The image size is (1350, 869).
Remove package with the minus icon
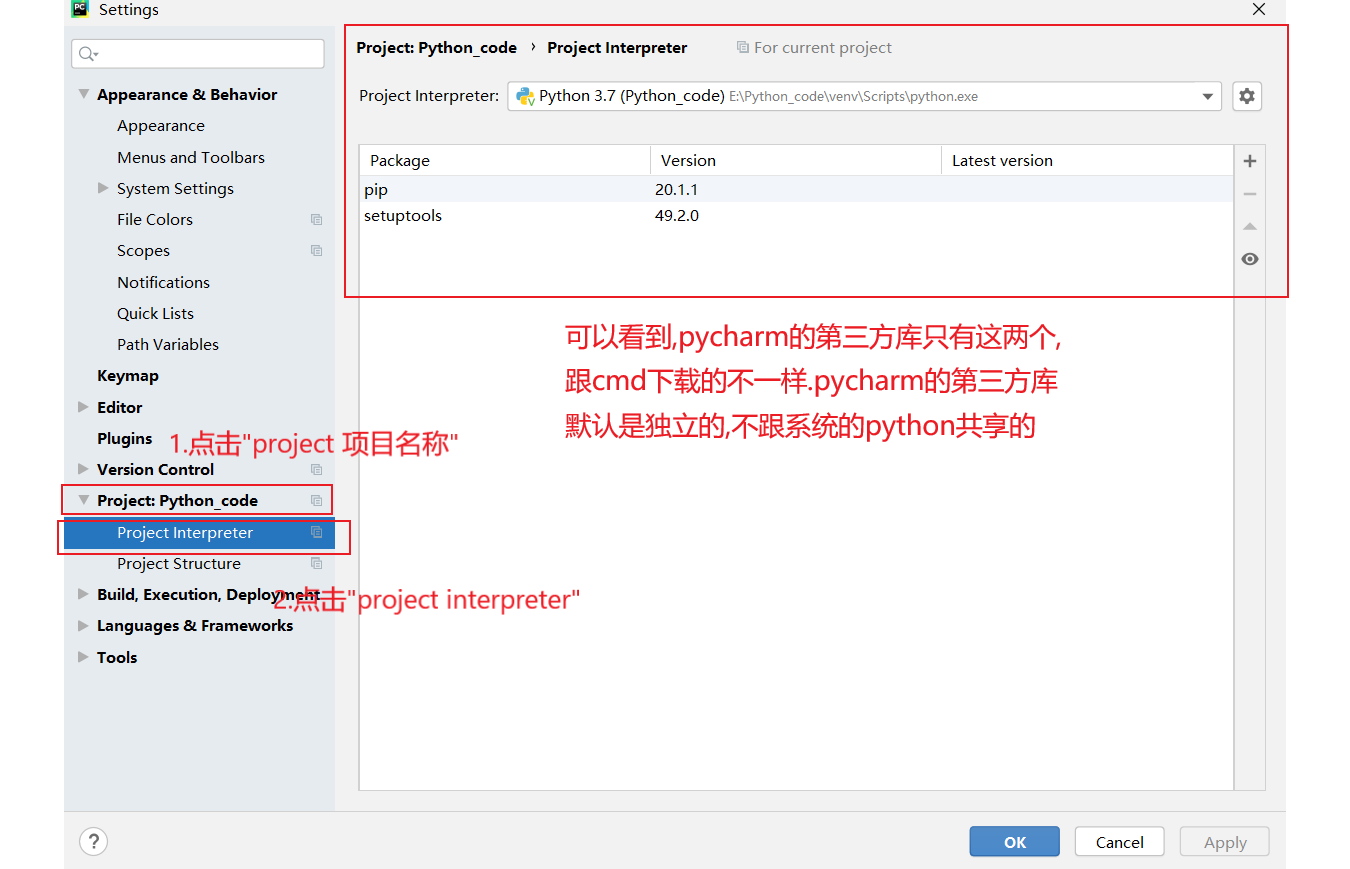[1249, 194]
